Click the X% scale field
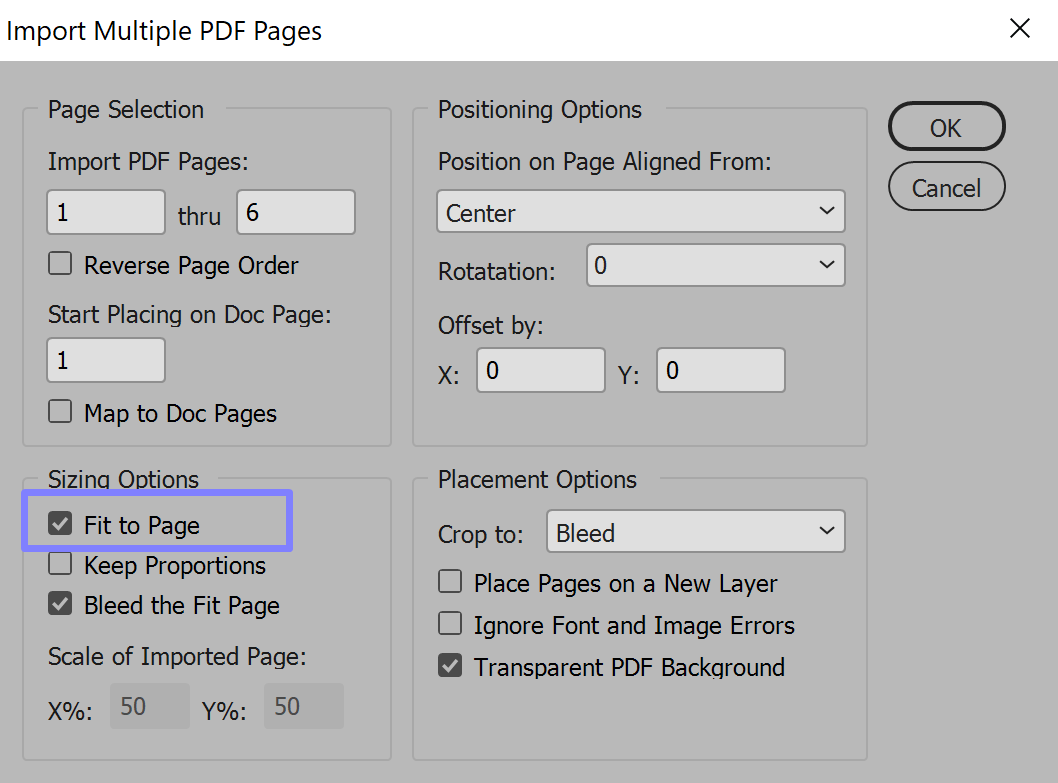 [x=149, y=707]
